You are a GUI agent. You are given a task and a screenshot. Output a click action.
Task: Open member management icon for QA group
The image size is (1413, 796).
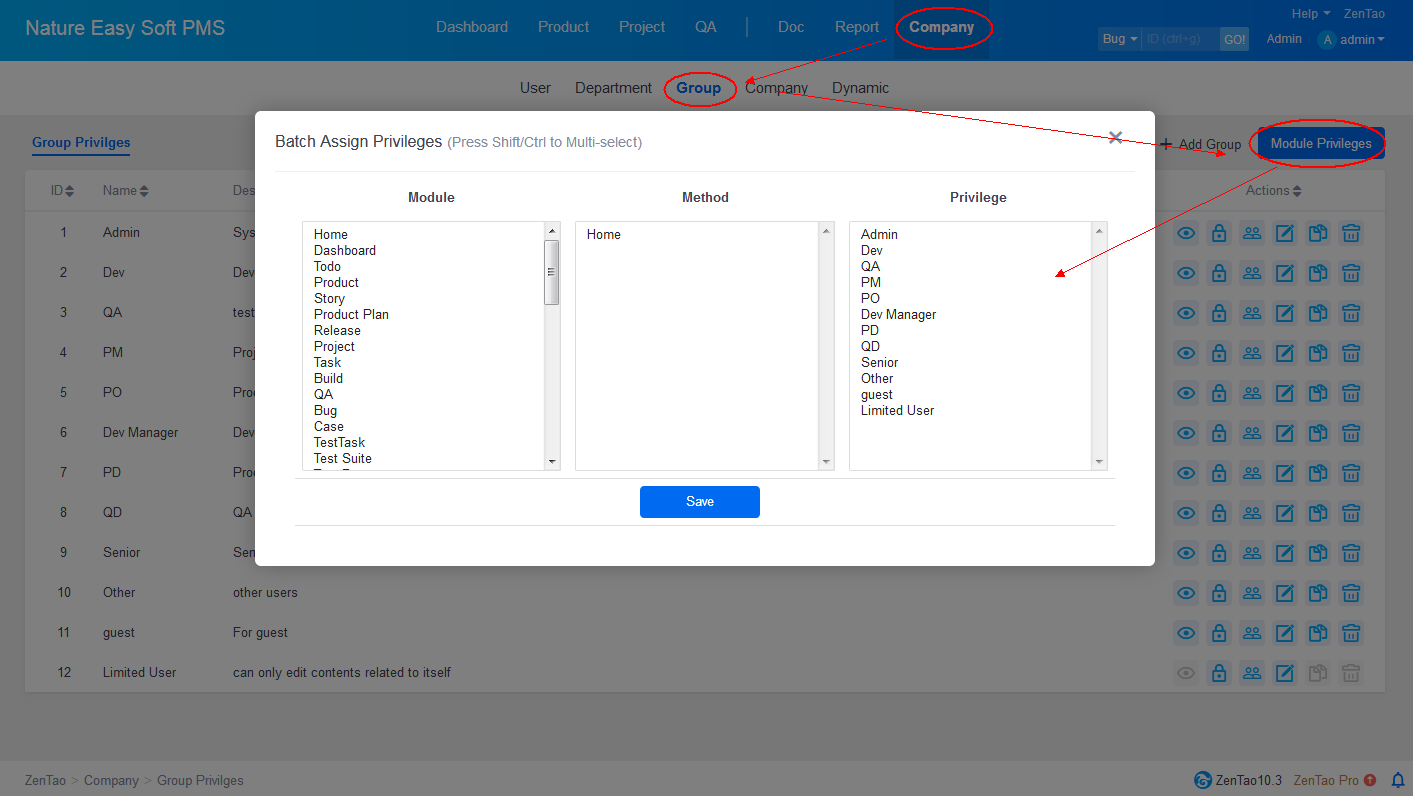coord(1252,313)
